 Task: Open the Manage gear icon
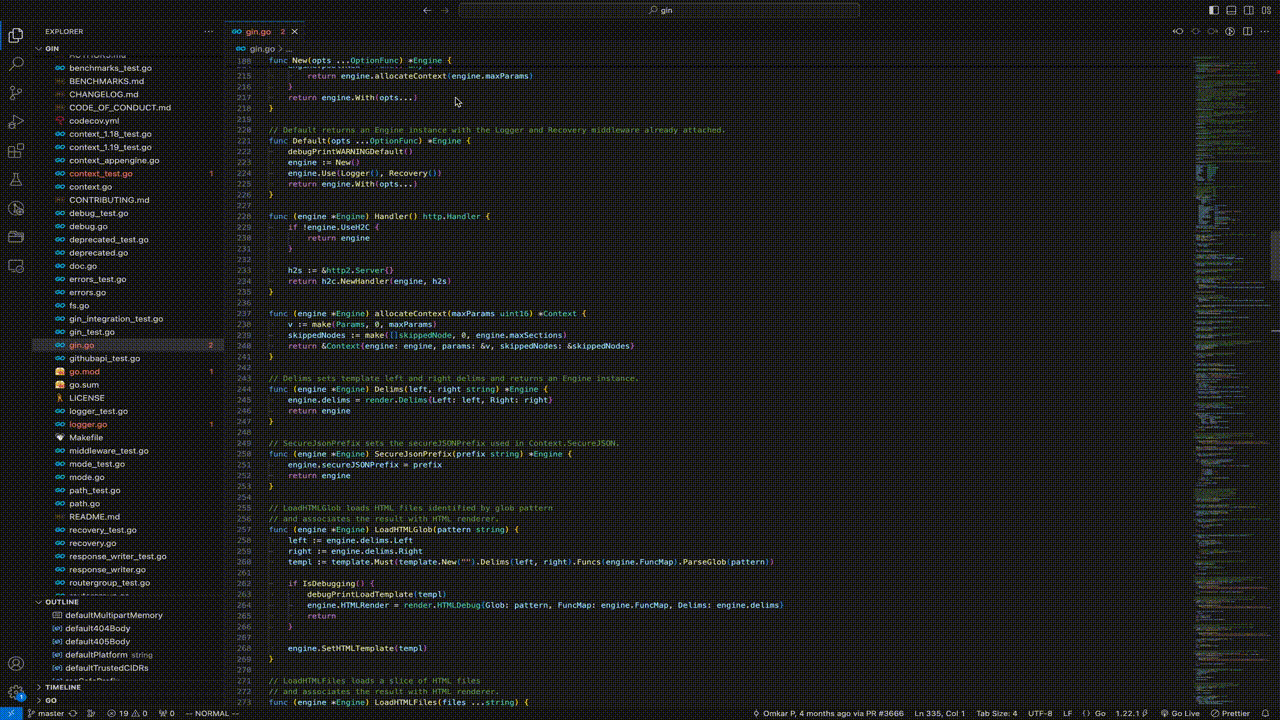pos(16,692)
